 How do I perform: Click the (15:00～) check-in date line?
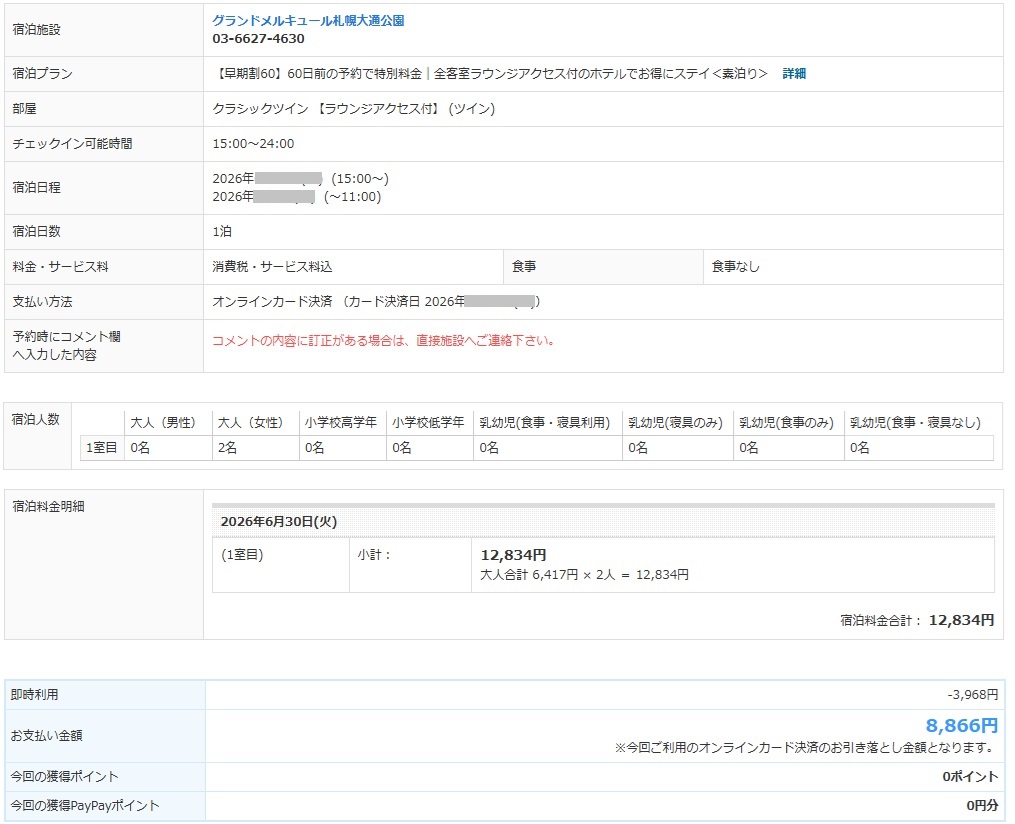300,179
